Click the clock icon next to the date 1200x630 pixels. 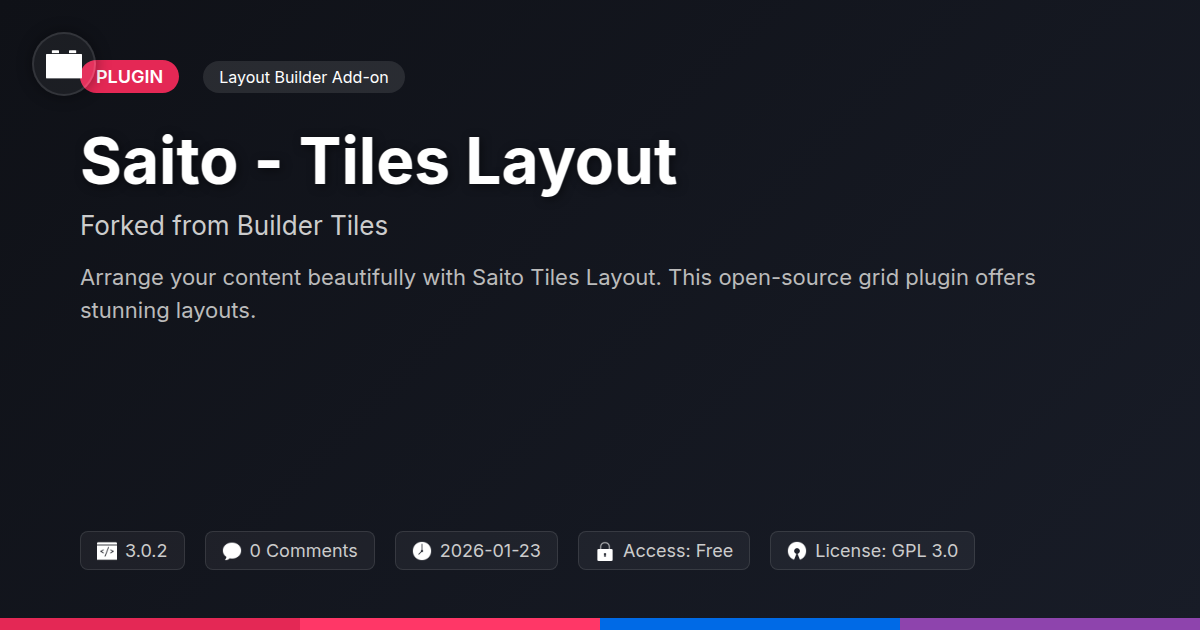[422, 551]
